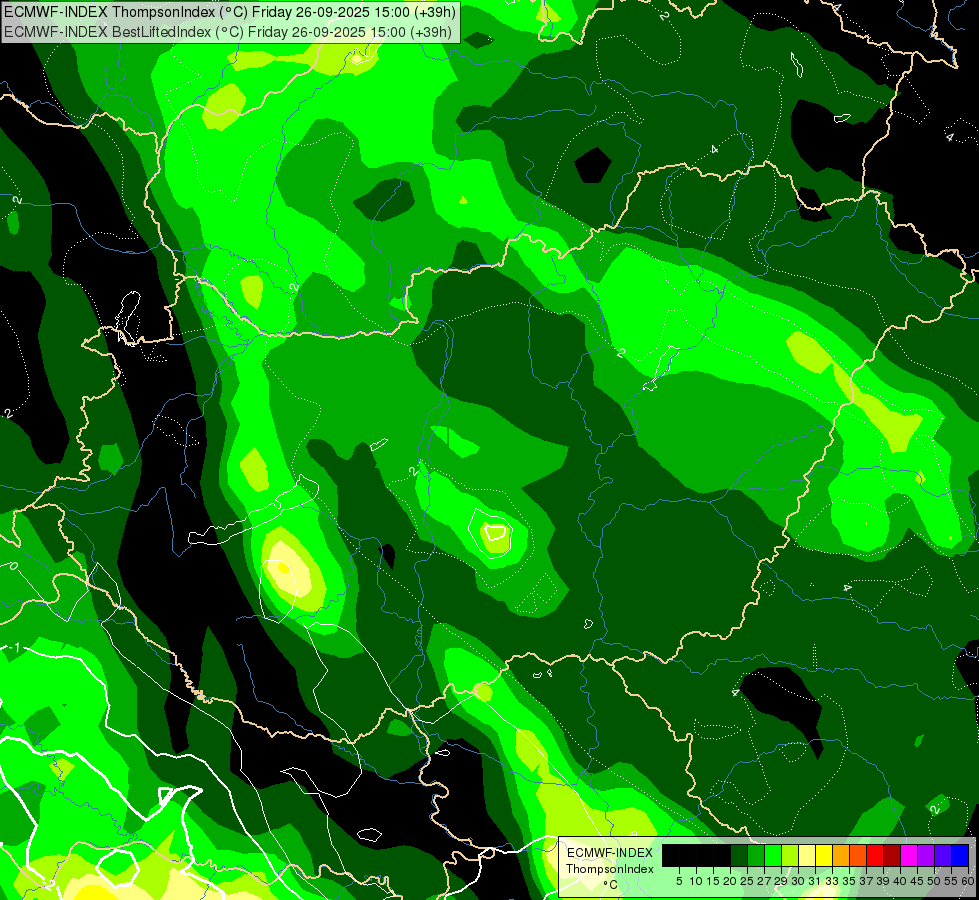This screenshot has height=900, width=979.
Task: Click the pale yellow 30-31 legend swatch
Action: (807, 855)
